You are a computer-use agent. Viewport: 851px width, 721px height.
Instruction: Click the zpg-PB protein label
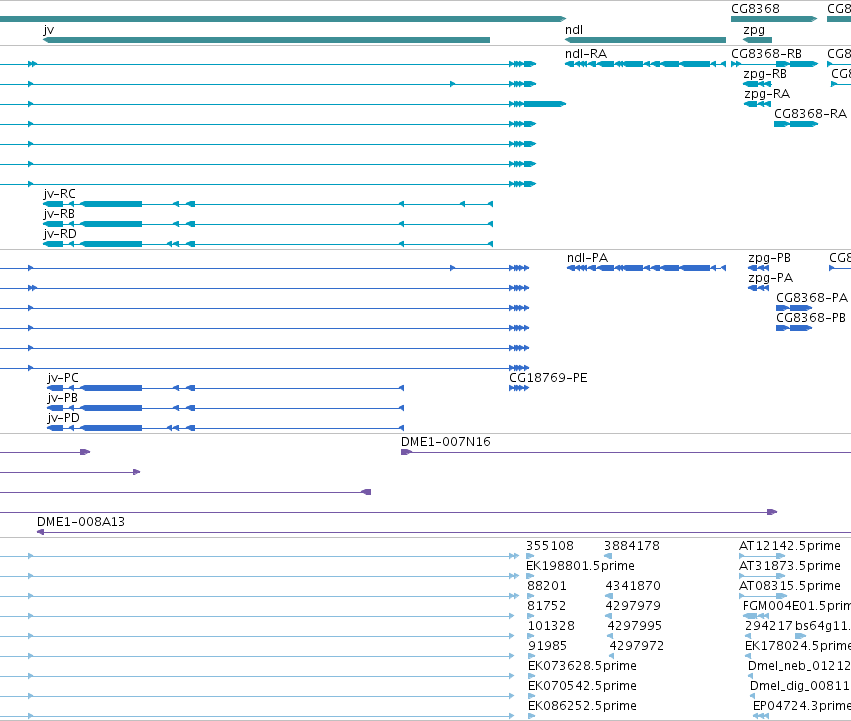769,258
